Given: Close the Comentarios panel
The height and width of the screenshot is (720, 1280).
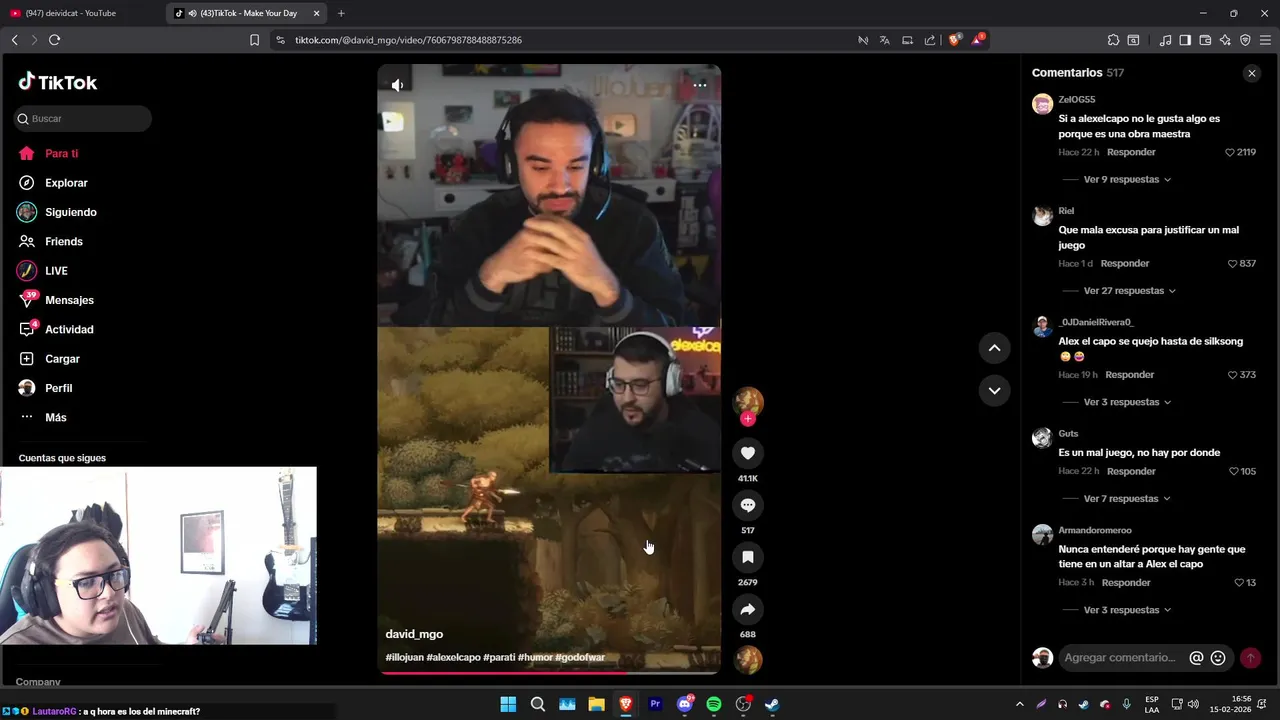Looking at the screenshot, I should click(1251, 73).
